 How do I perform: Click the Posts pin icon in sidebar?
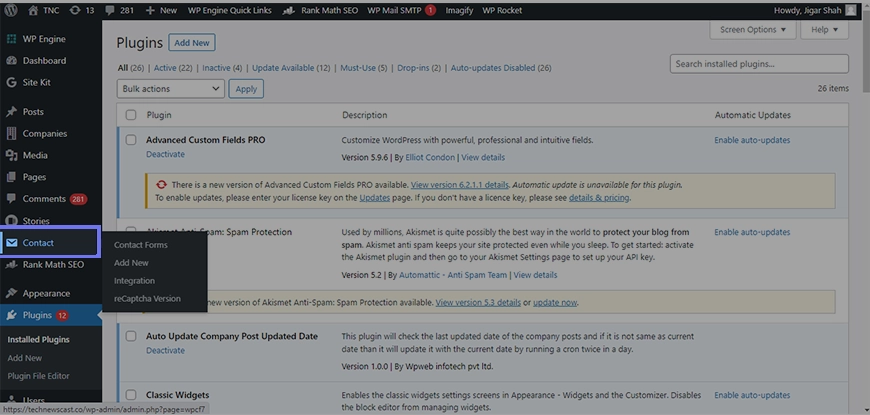[11, 112]
